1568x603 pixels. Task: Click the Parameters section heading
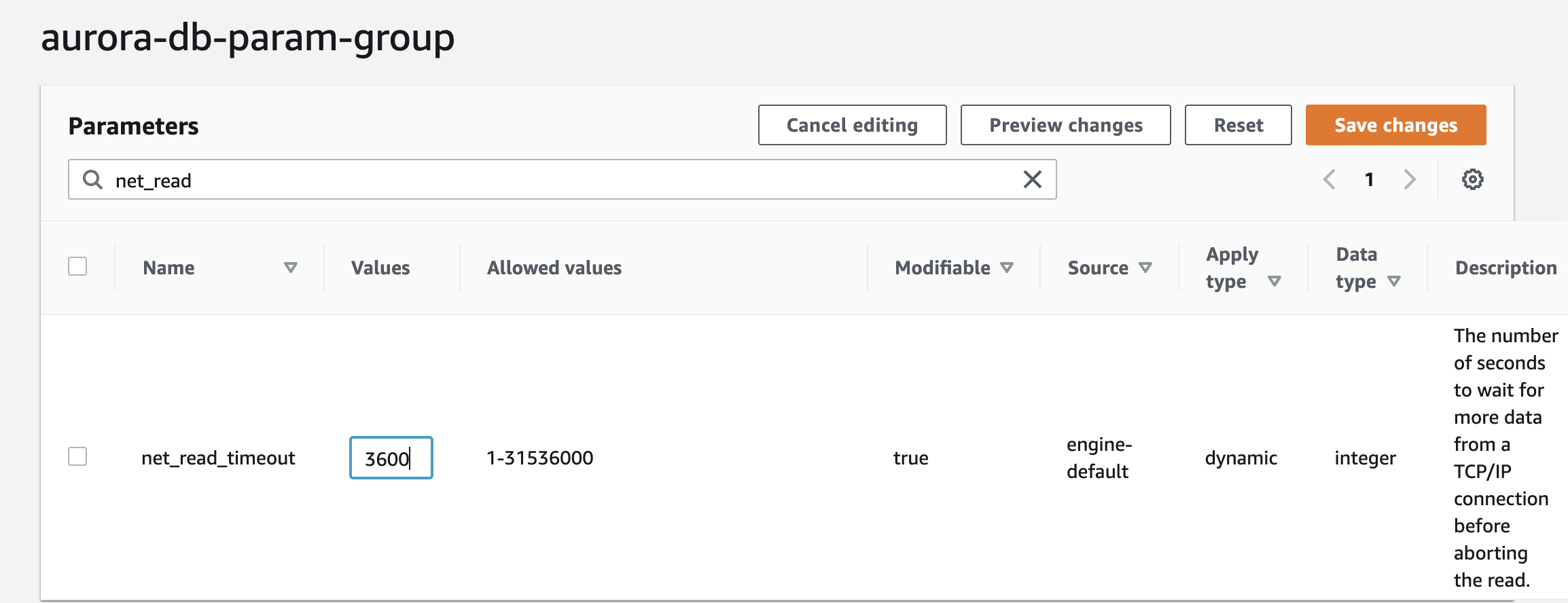click(x=133, y=126)
